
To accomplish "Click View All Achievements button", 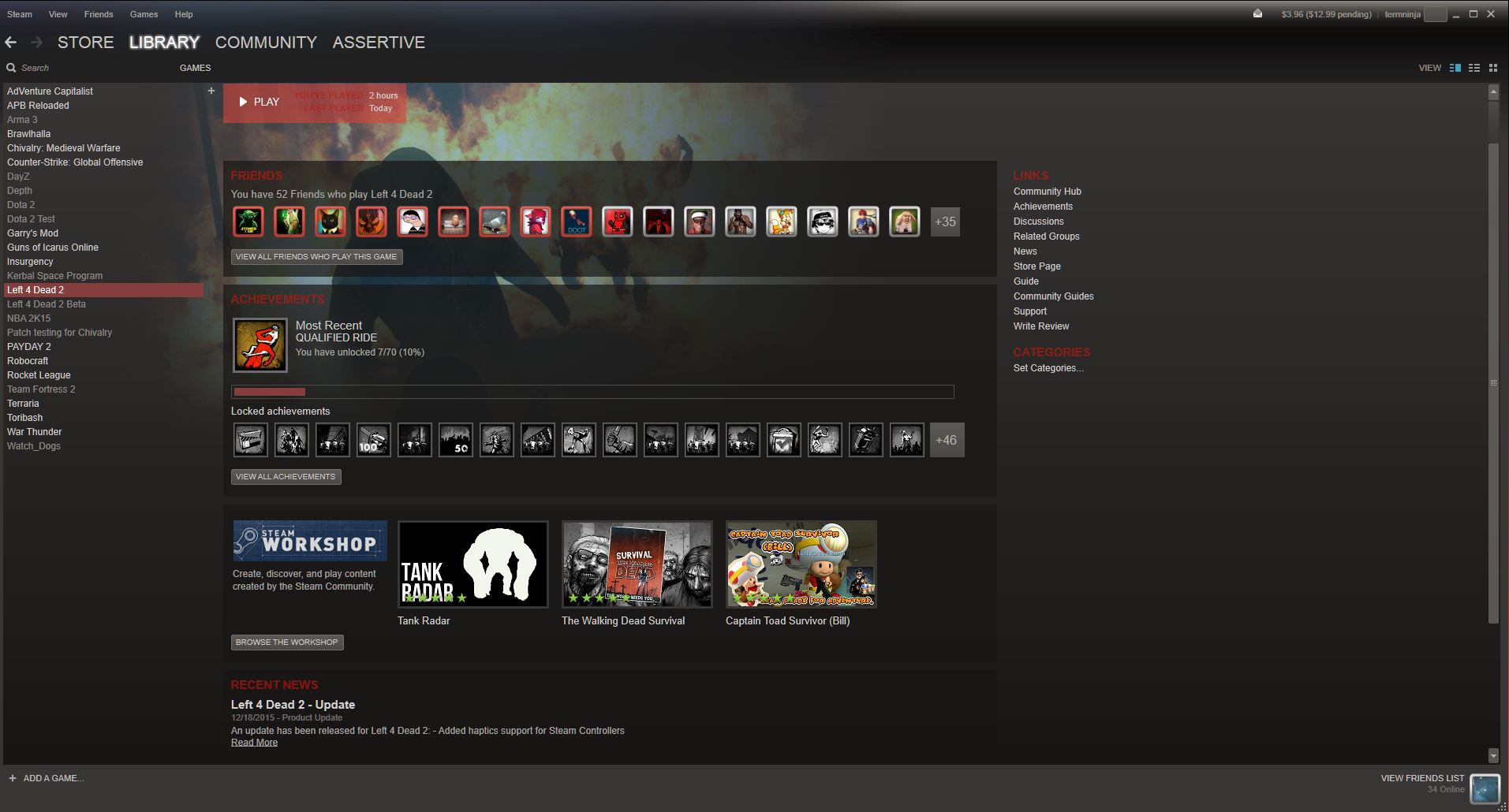I will point(286,477).
